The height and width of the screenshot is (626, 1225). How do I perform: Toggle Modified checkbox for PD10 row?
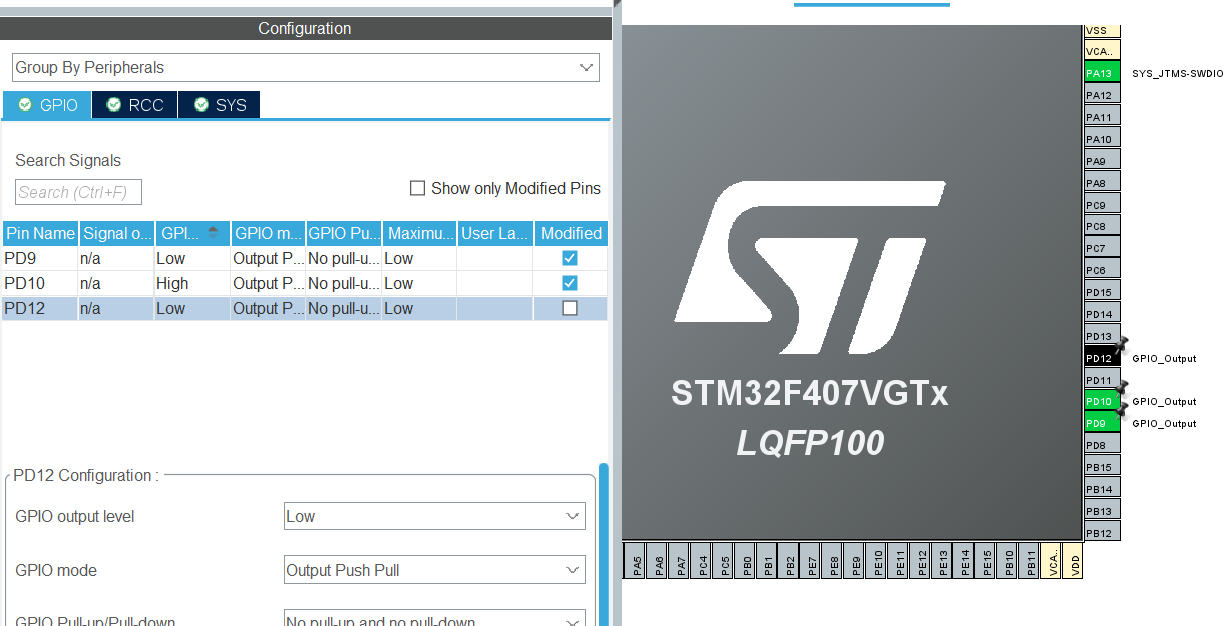(x=570, y=283)
